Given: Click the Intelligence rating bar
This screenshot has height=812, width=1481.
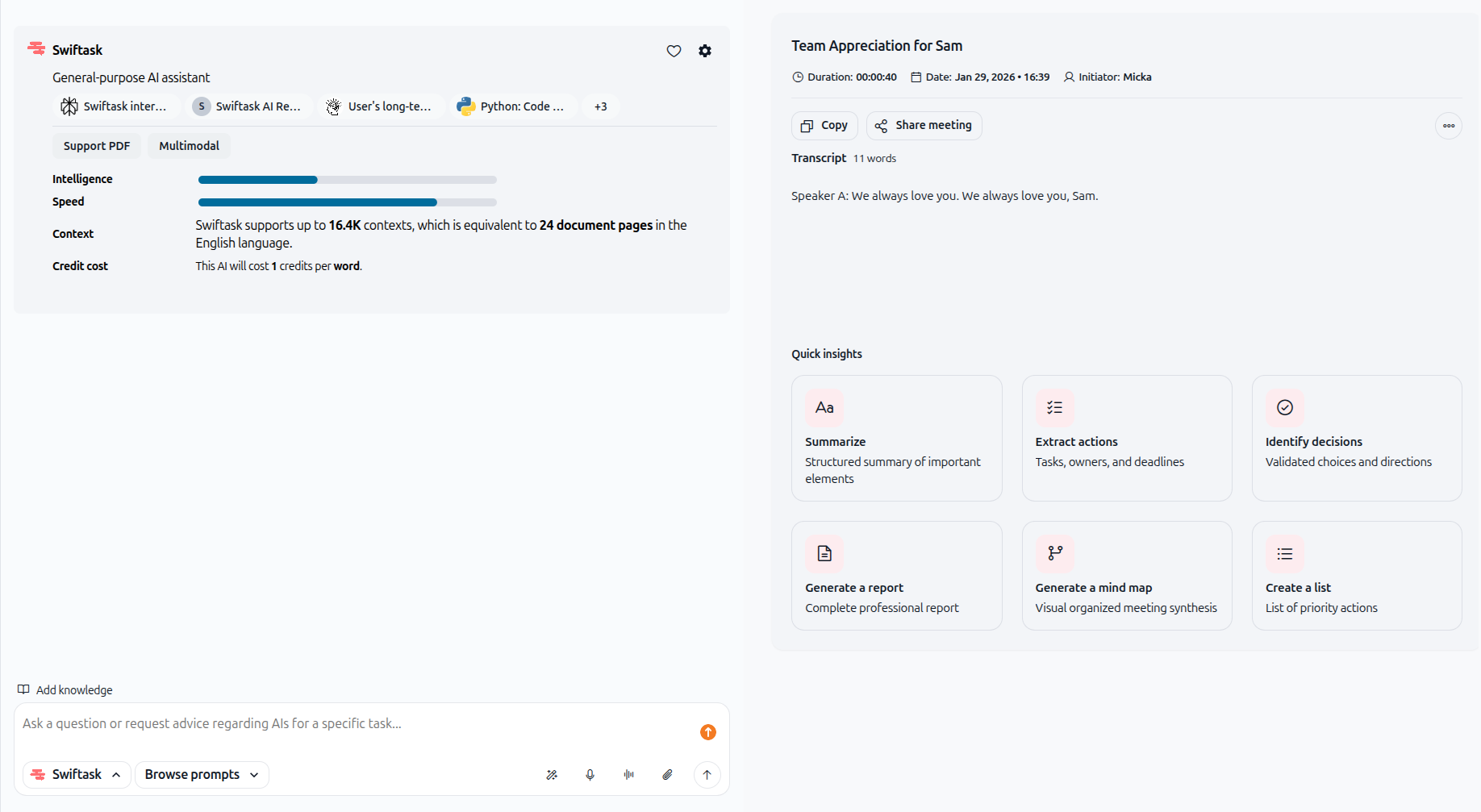Looking at the screenshot, I should [348, 180].
